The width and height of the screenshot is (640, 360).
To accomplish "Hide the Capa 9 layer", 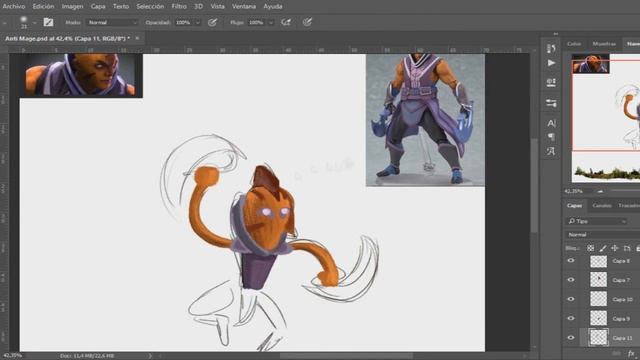I will 571,318.
